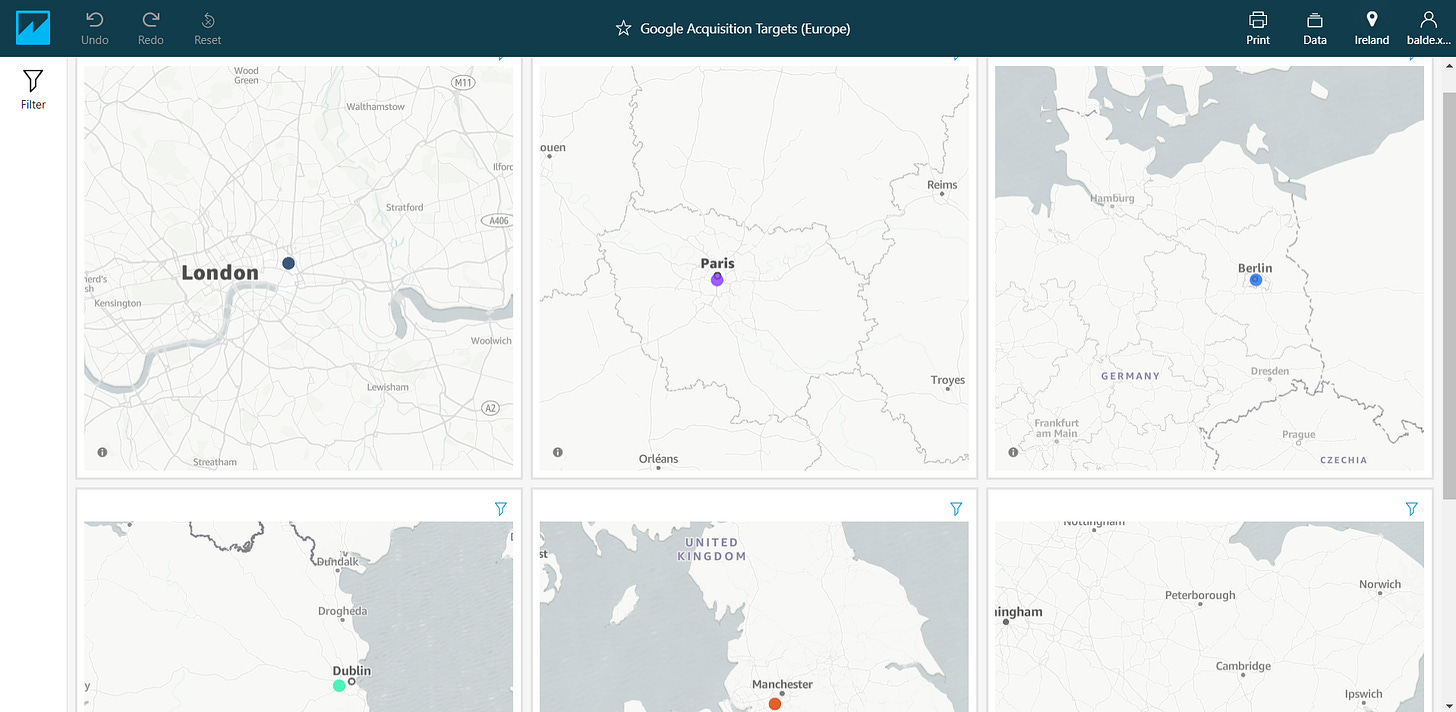Click the 'Hamburg' label on the Berlin map

tap(1113, 198)
